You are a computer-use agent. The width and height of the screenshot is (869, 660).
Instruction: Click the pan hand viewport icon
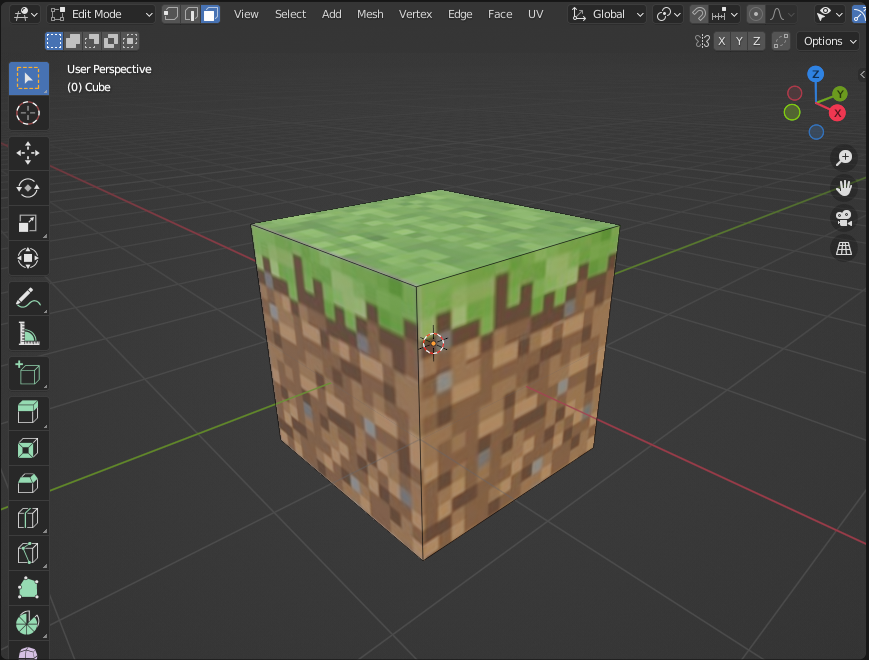pyautogui.click(x=844, y=188)
